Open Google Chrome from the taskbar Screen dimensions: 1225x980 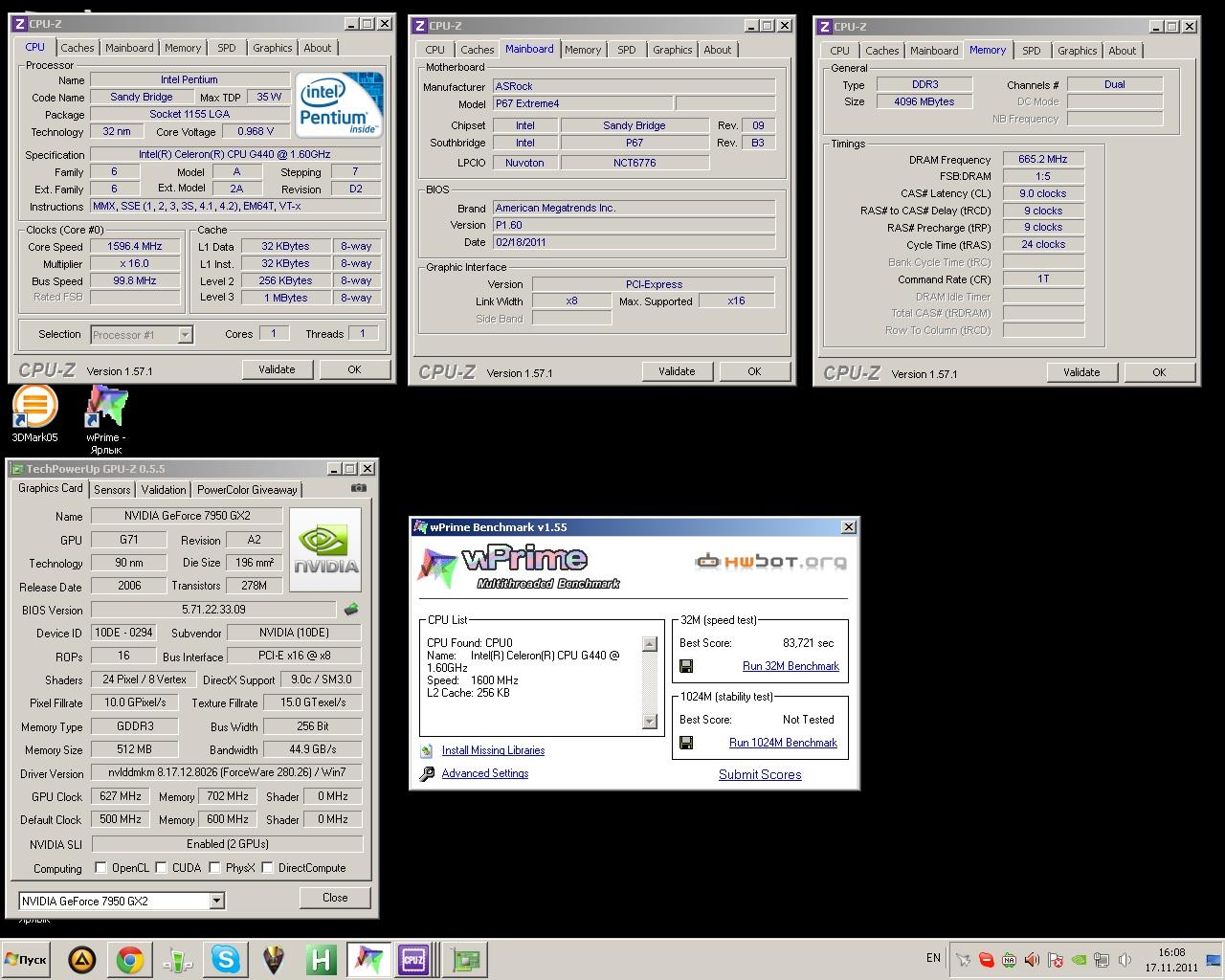coord(130,959)
